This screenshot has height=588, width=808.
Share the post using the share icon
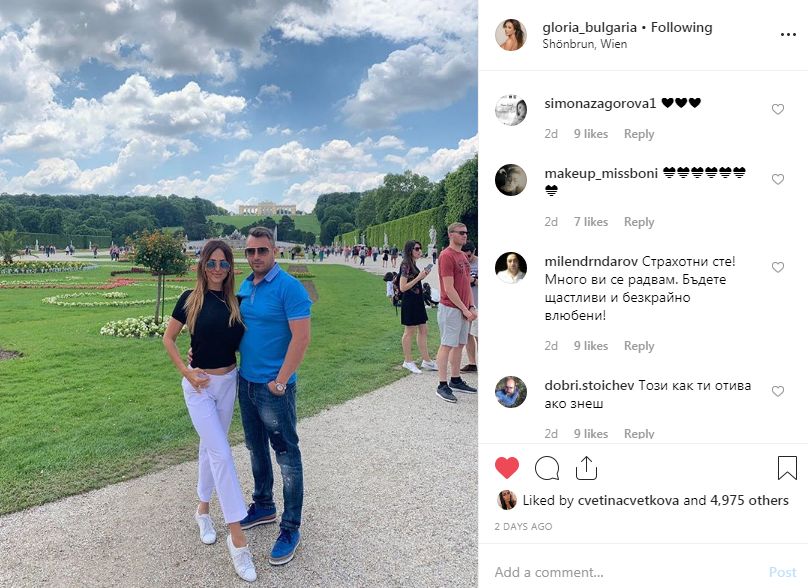[x=586, y=467]
